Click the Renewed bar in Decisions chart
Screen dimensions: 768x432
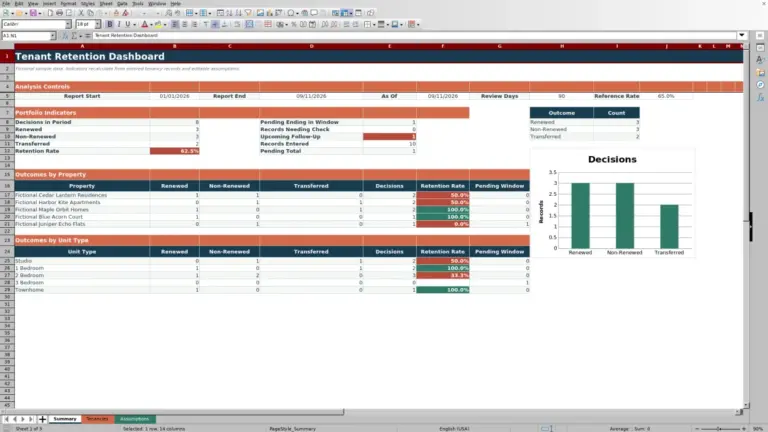coord(580,216)
